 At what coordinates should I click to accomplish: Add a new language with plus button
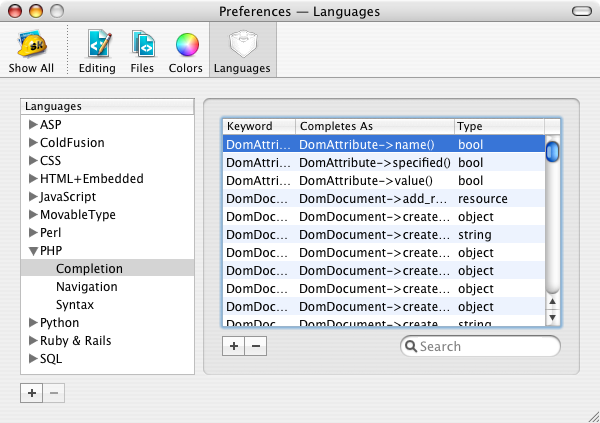click(x=32, y=393)
